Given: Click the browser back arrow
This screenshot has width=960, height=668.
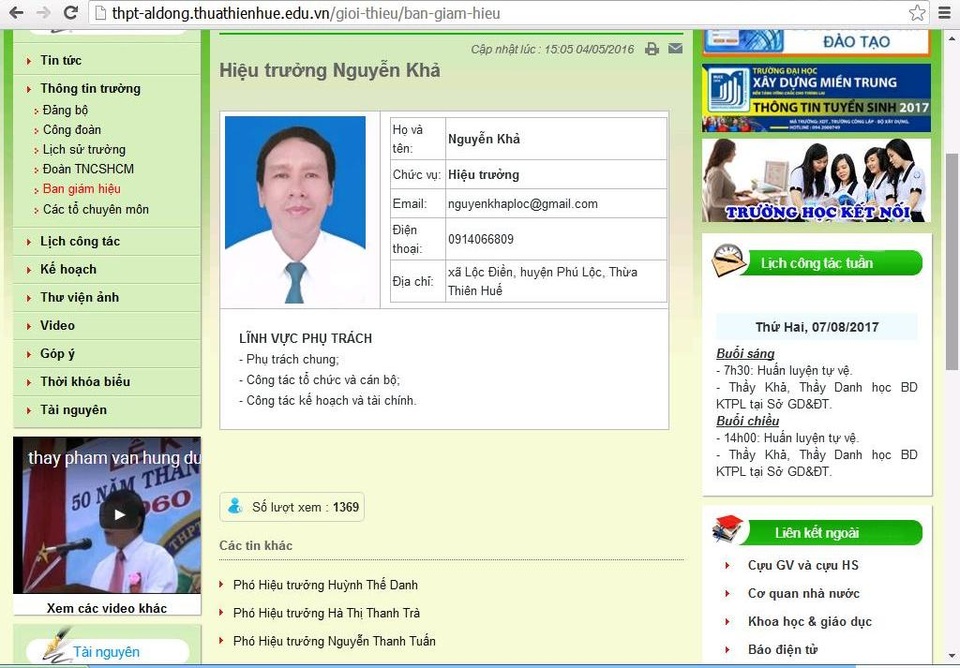Looking at the screenshot, I should (14, 13).
